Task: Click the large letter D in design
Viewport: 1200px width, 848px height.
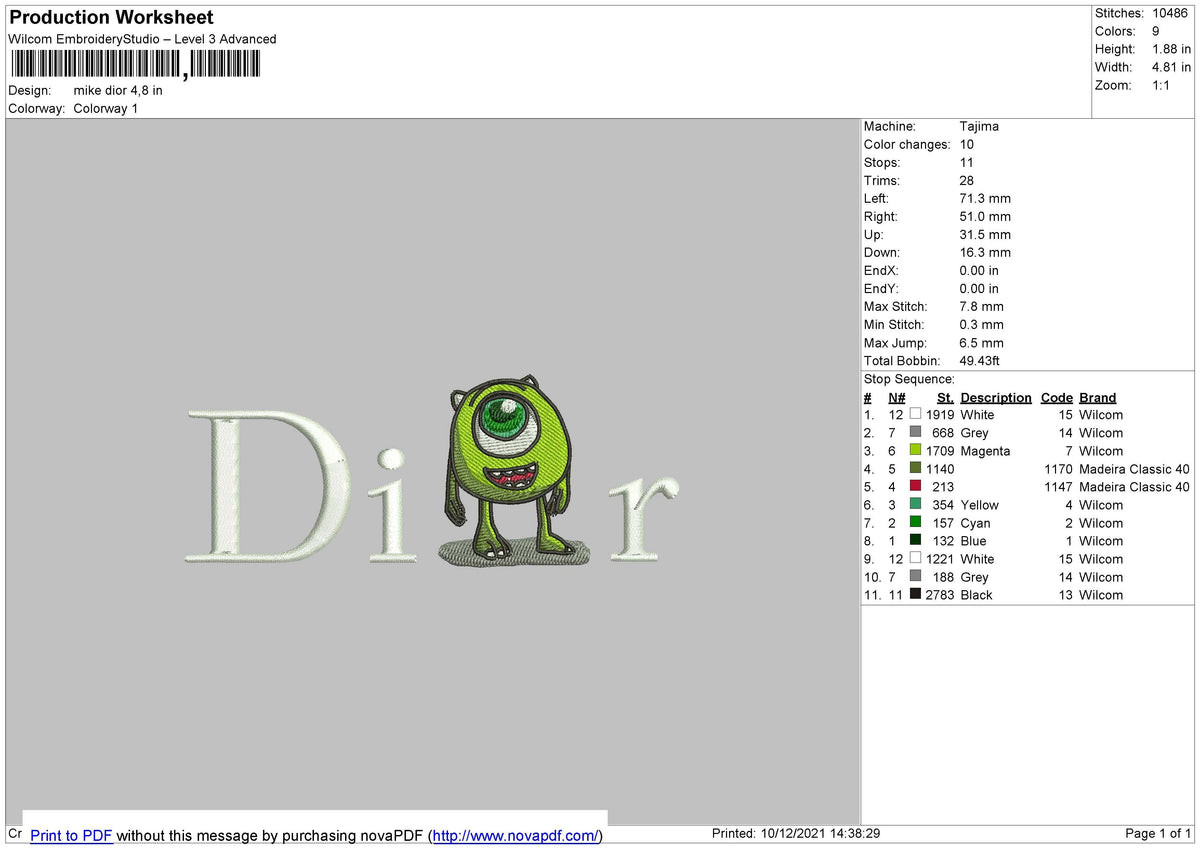Action: click(267, 484)
